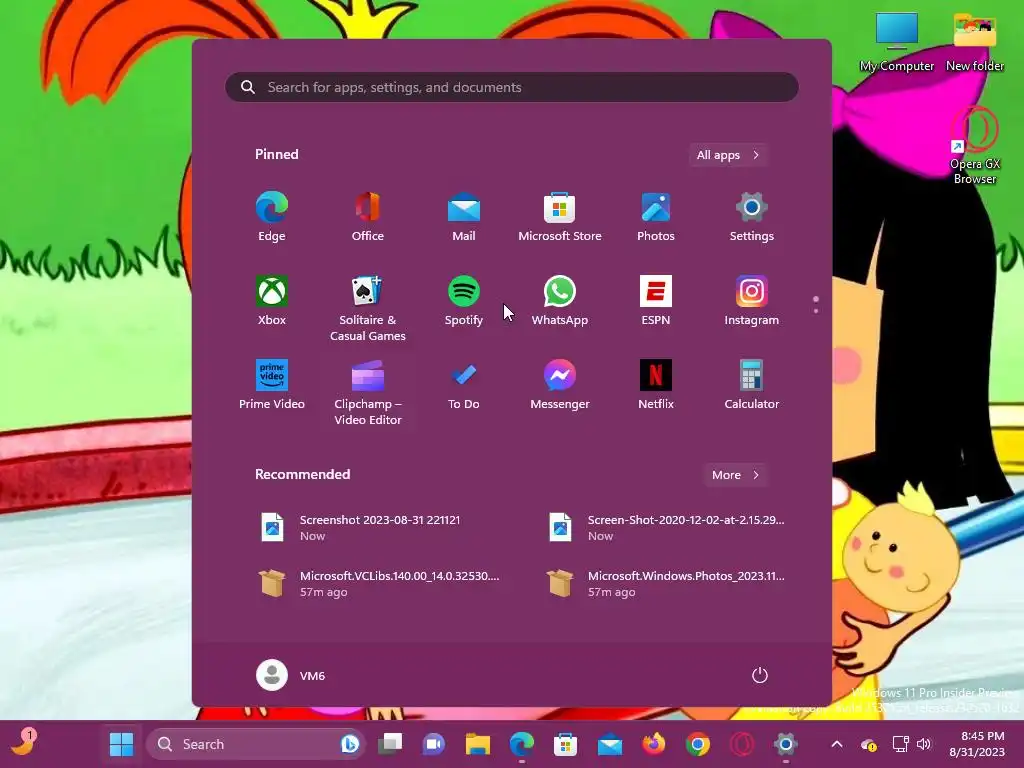This screenshot has height=768, width=1024.
Task: Click the Windows Start button on taskbar
Action: [121, 744]
